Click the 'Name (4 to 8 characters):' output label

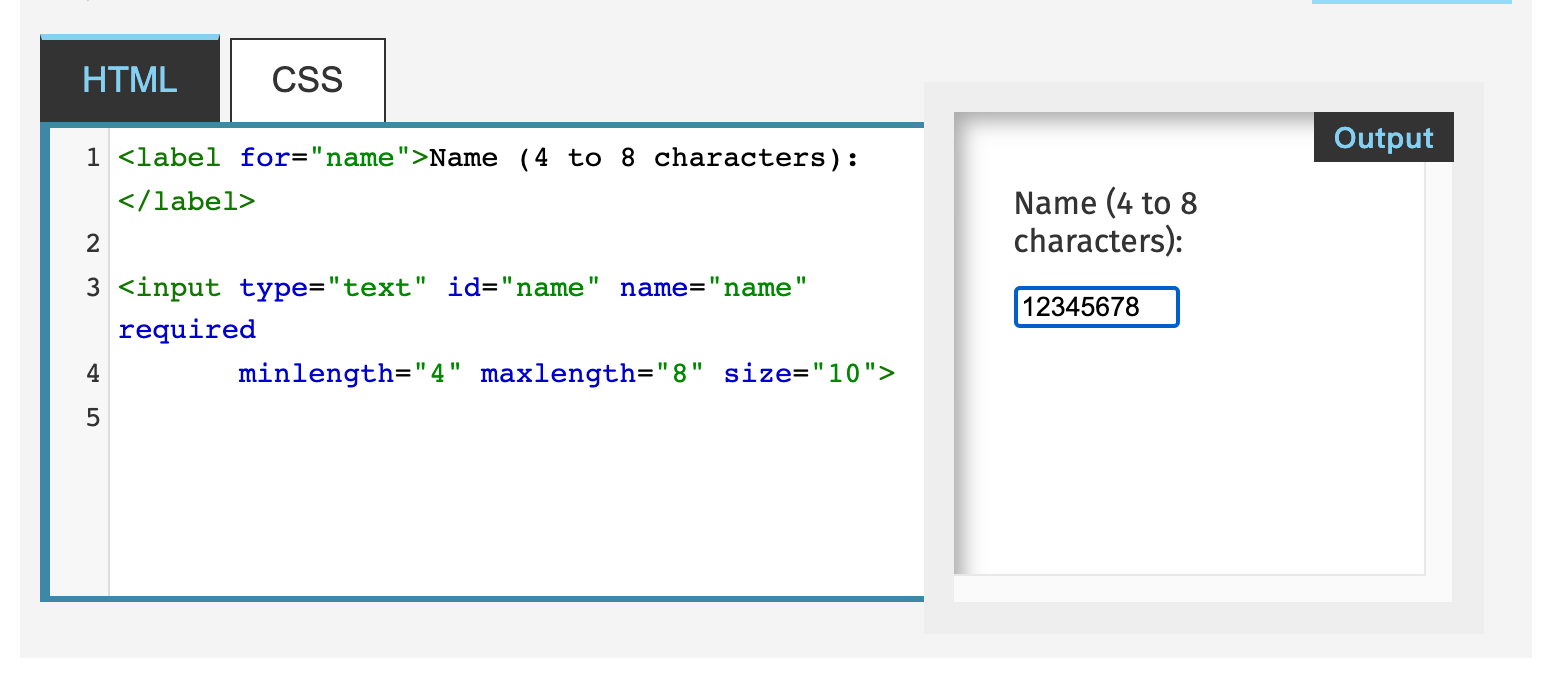[1105, 222]
